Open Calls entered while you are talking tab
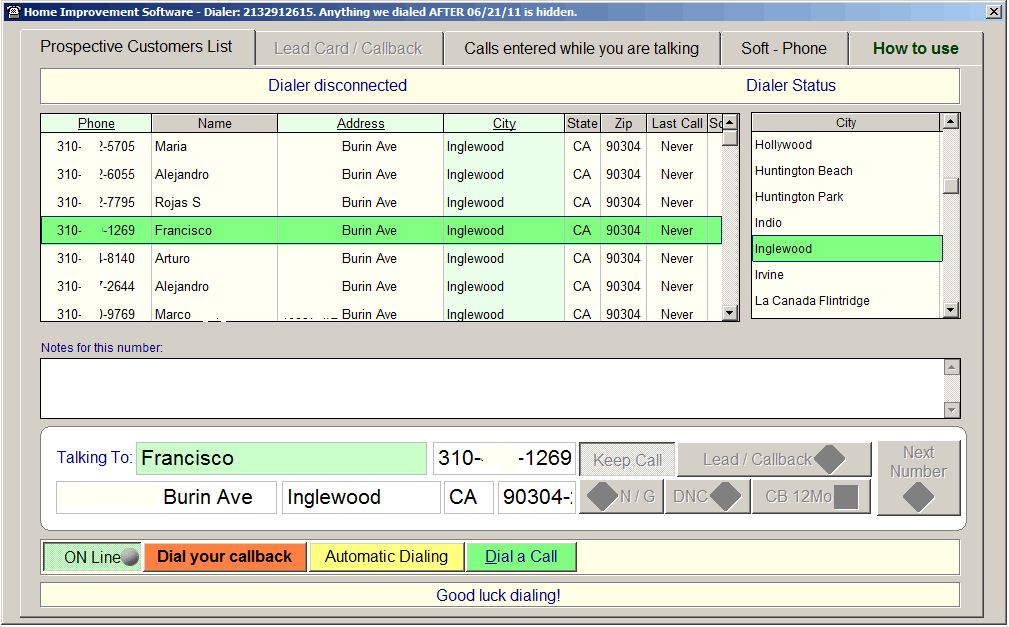Viewport: 1009px width, 627px height. pos(582,48)
